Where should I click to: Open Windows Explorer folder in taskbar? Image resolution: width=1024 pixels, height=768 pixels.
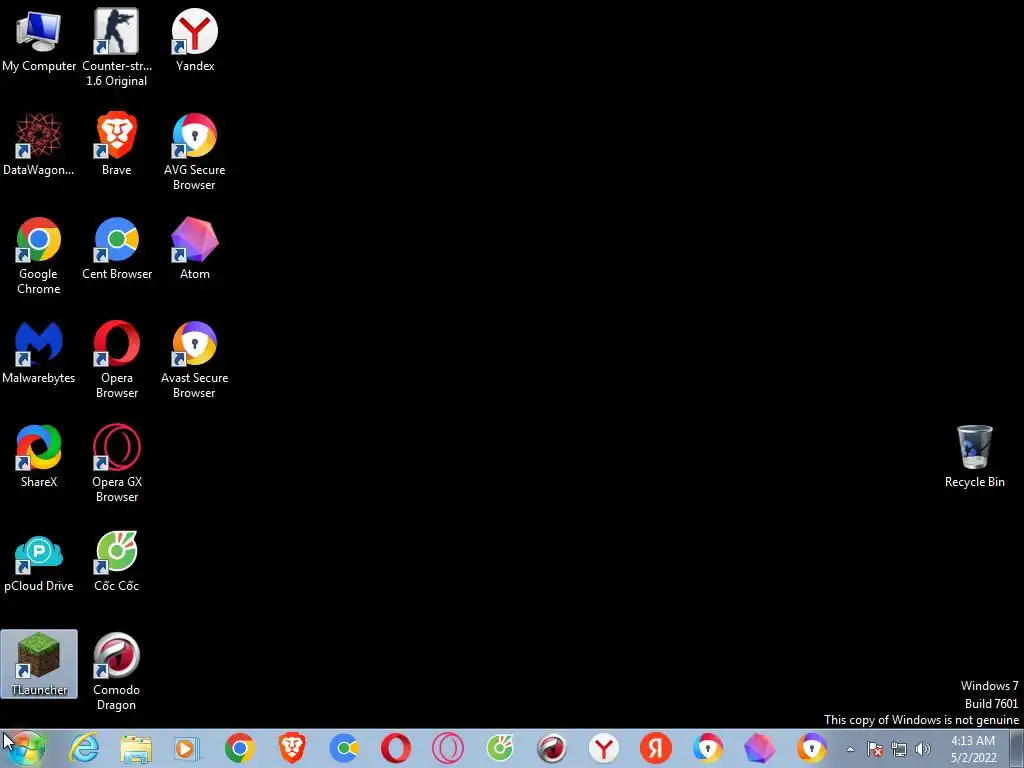[x=136, y=748]
